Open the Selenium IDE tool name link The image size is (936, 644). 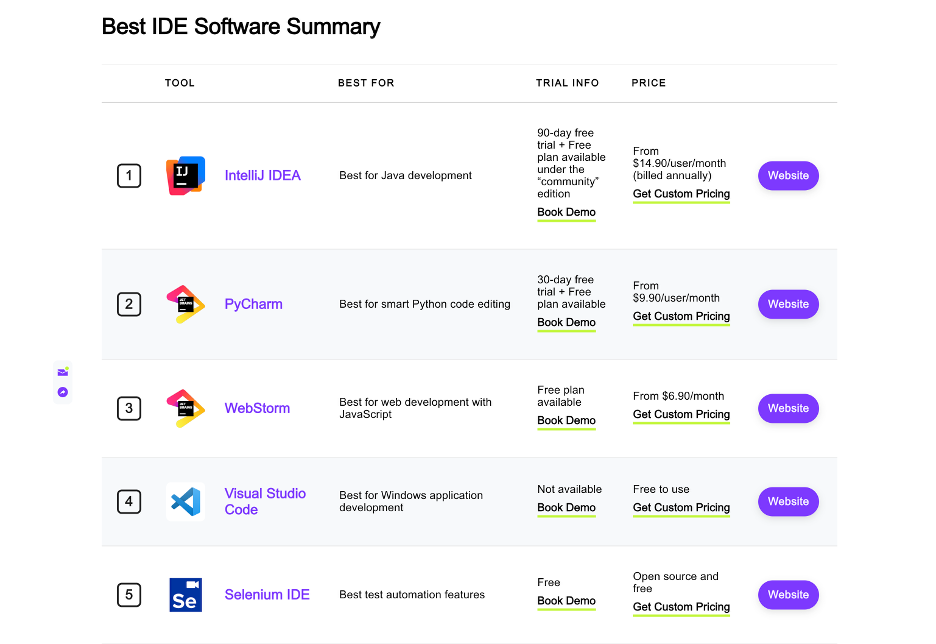click(267, 595)
